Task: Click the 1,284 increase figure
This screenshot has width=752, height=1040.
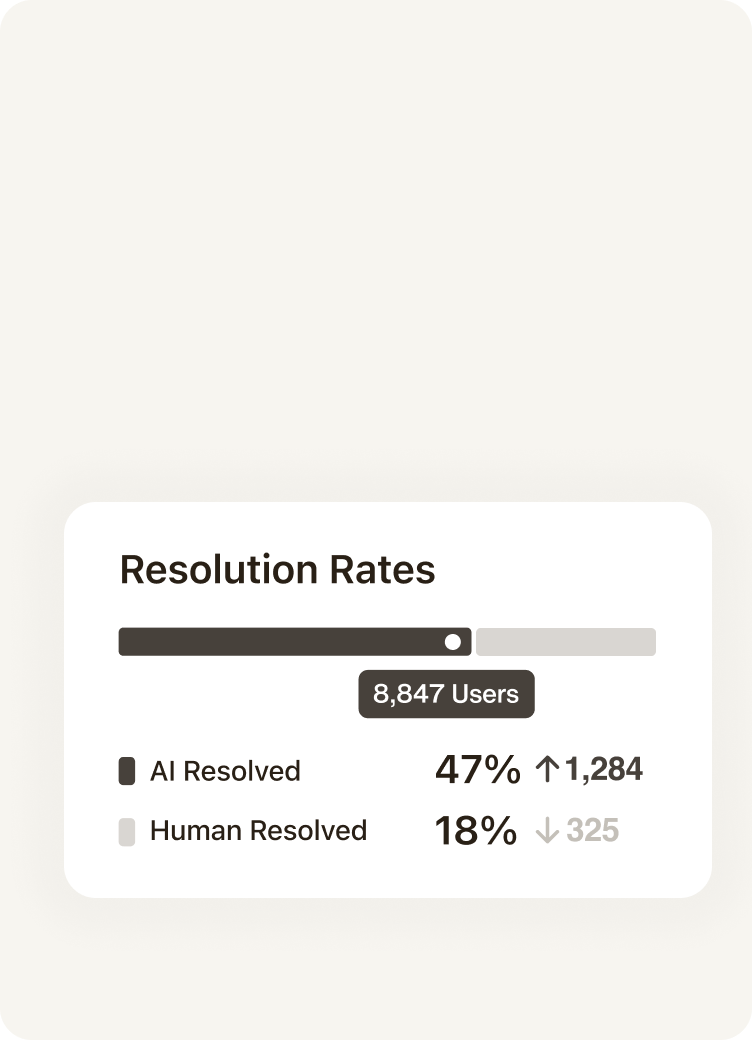Action: (x=603, y=769)
